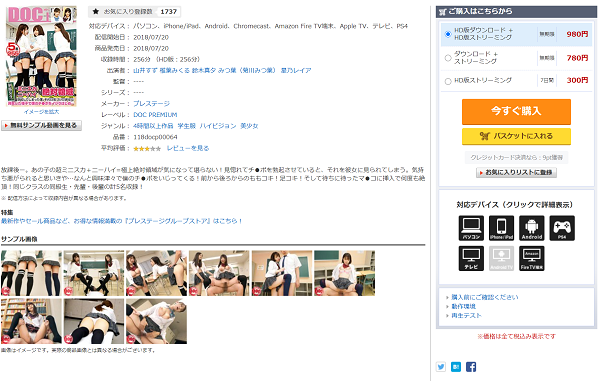600x391 pixels.
Task: Open the プレステージグループストア feature link
Action: click(121, 221)
